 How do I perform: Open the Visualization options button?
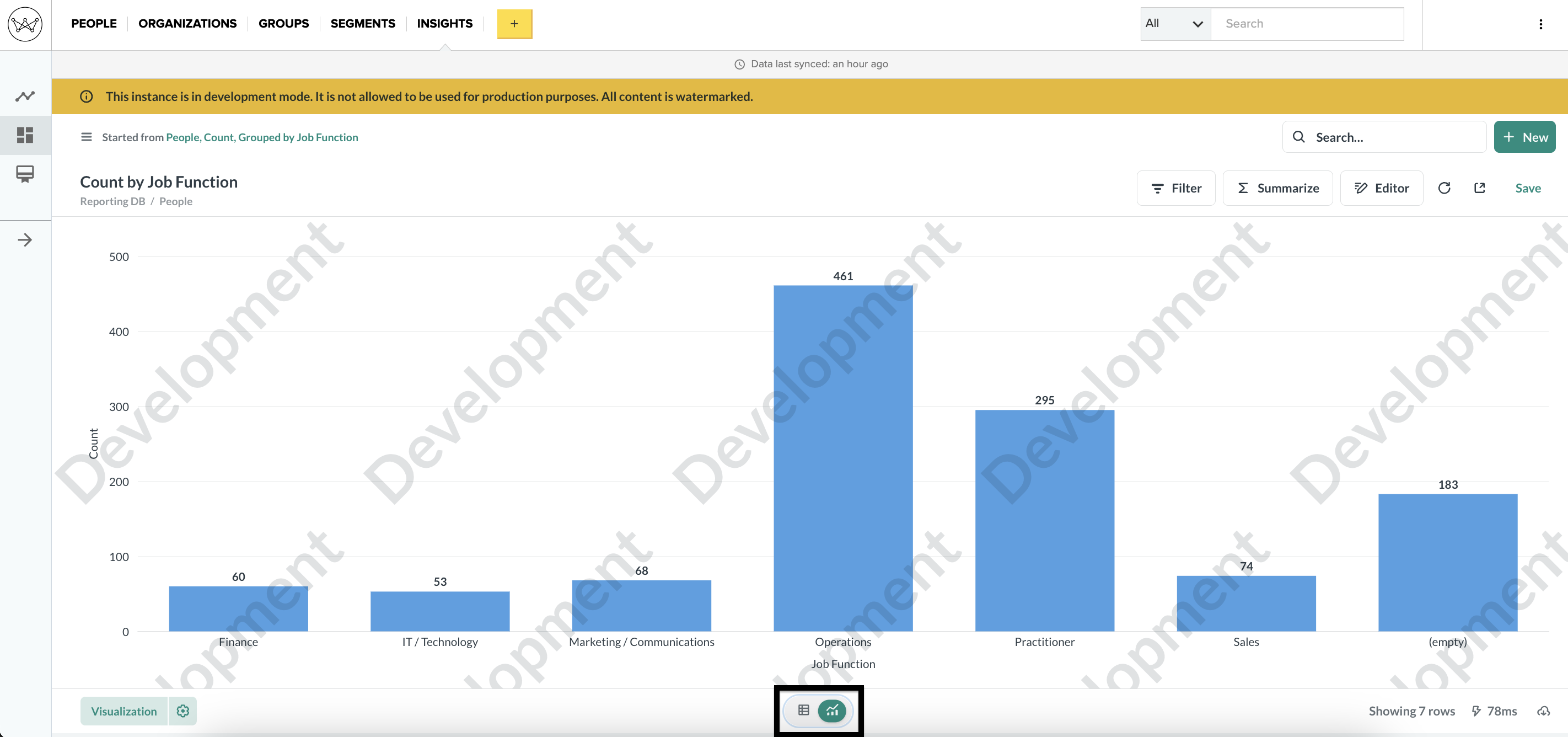[124, 711]
